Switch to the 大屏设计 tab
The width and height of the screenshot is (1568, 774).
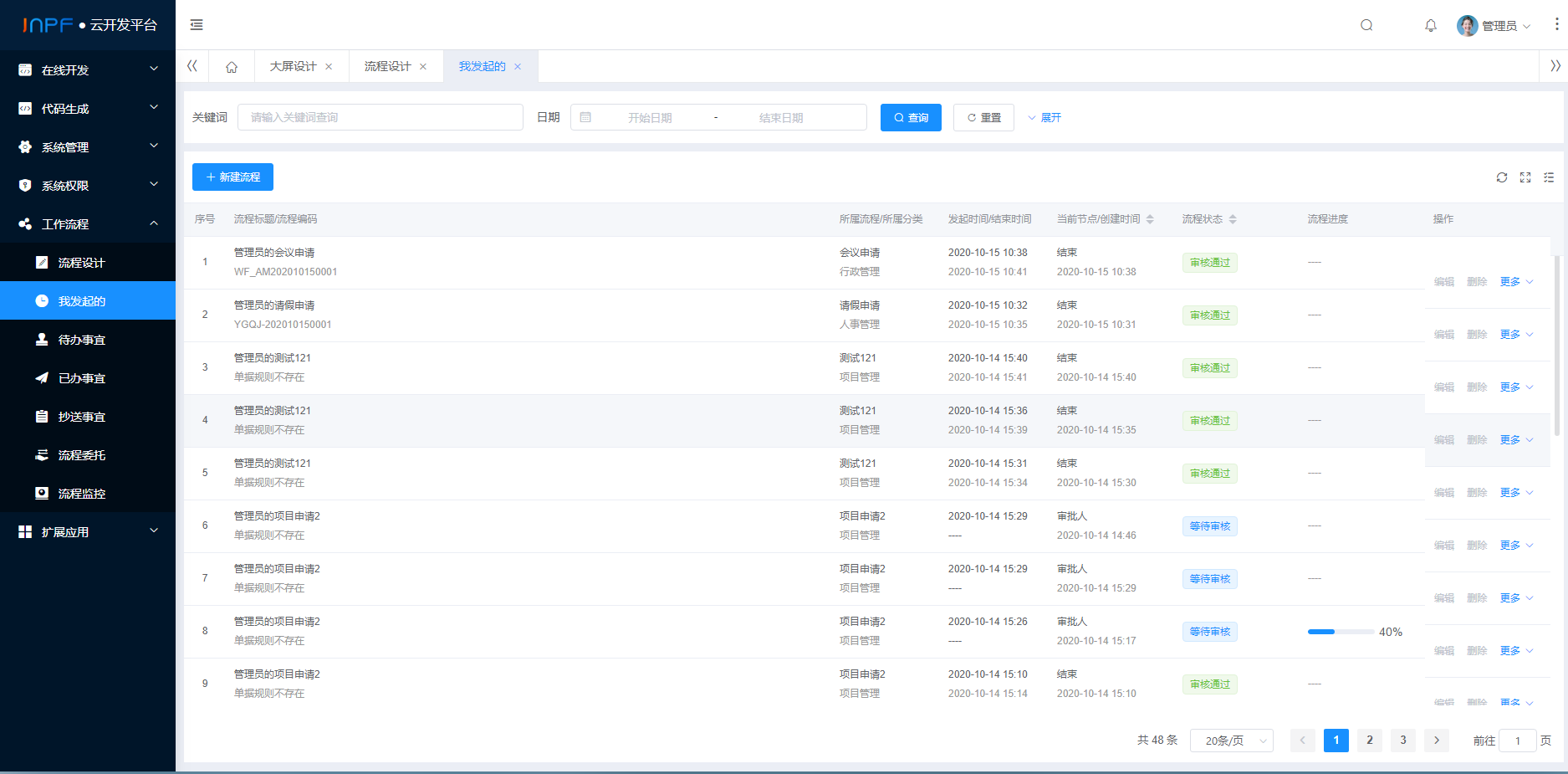coord(292,65)
